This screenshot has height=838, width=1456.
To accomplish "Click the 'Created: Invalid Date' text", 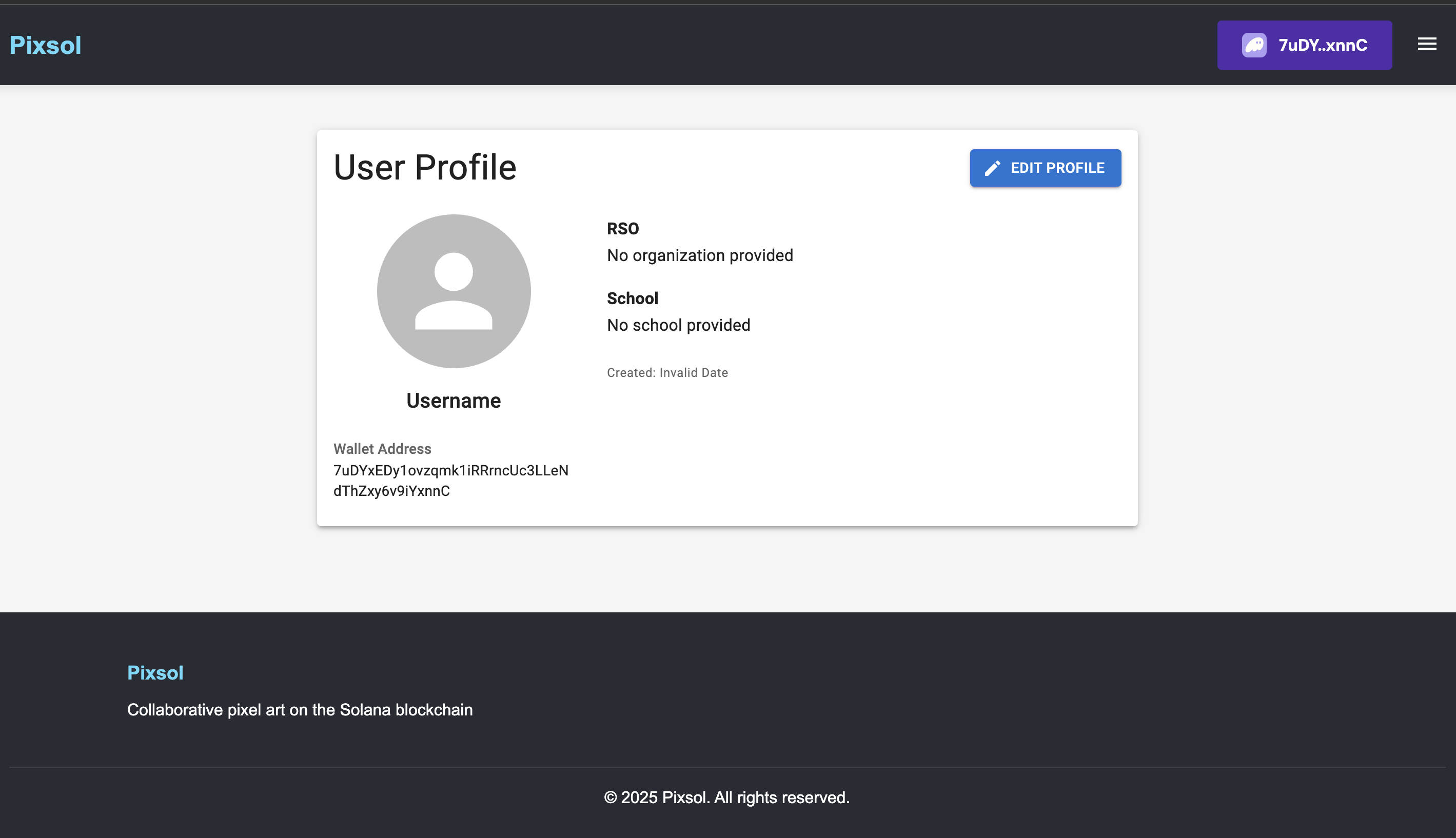I will (x=666, y=373).
